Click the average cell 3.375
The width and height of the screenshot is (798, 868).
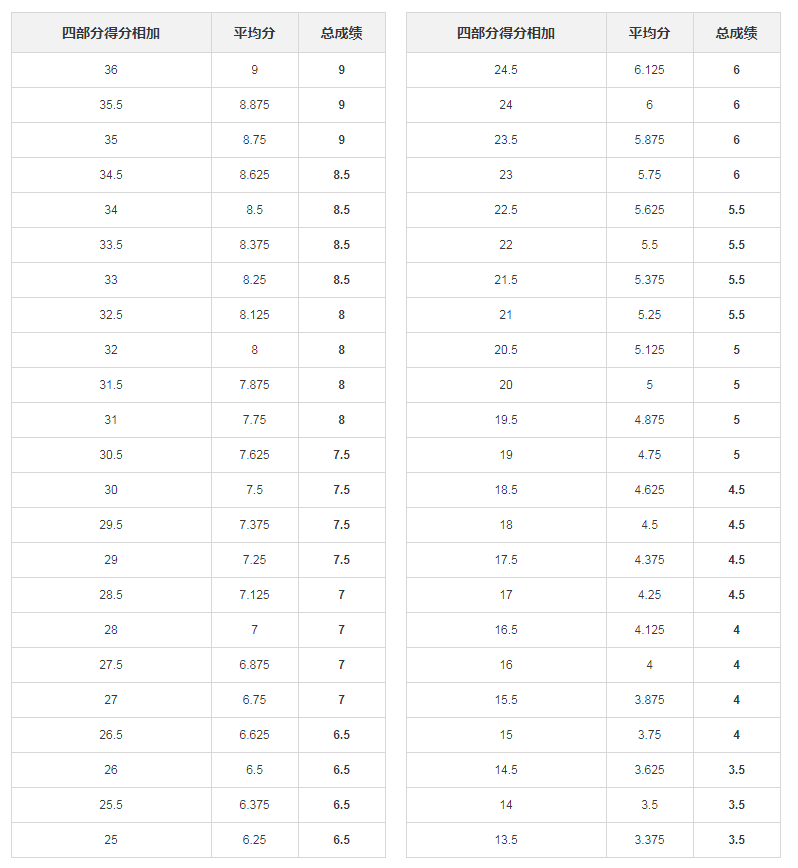[x=649, y=840]
